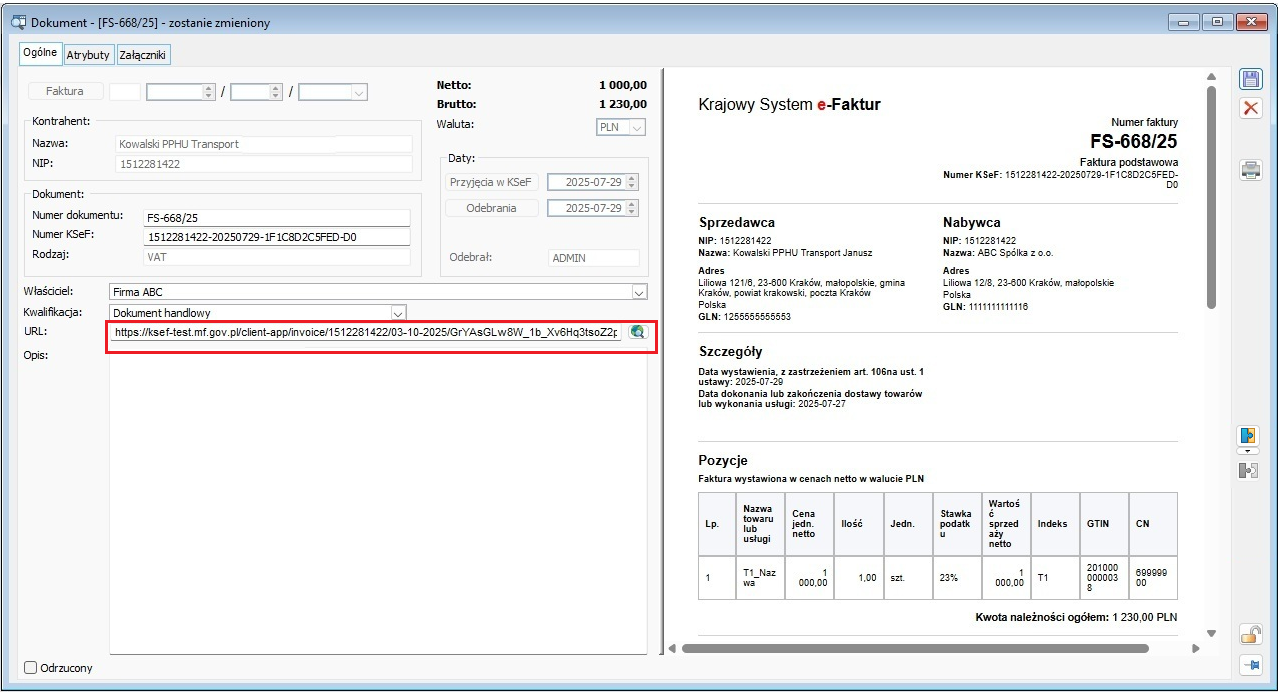This screenshot has width=1278, height=693.
Task: Switch to the Atrybuty tab
Action: coord(88,55)
